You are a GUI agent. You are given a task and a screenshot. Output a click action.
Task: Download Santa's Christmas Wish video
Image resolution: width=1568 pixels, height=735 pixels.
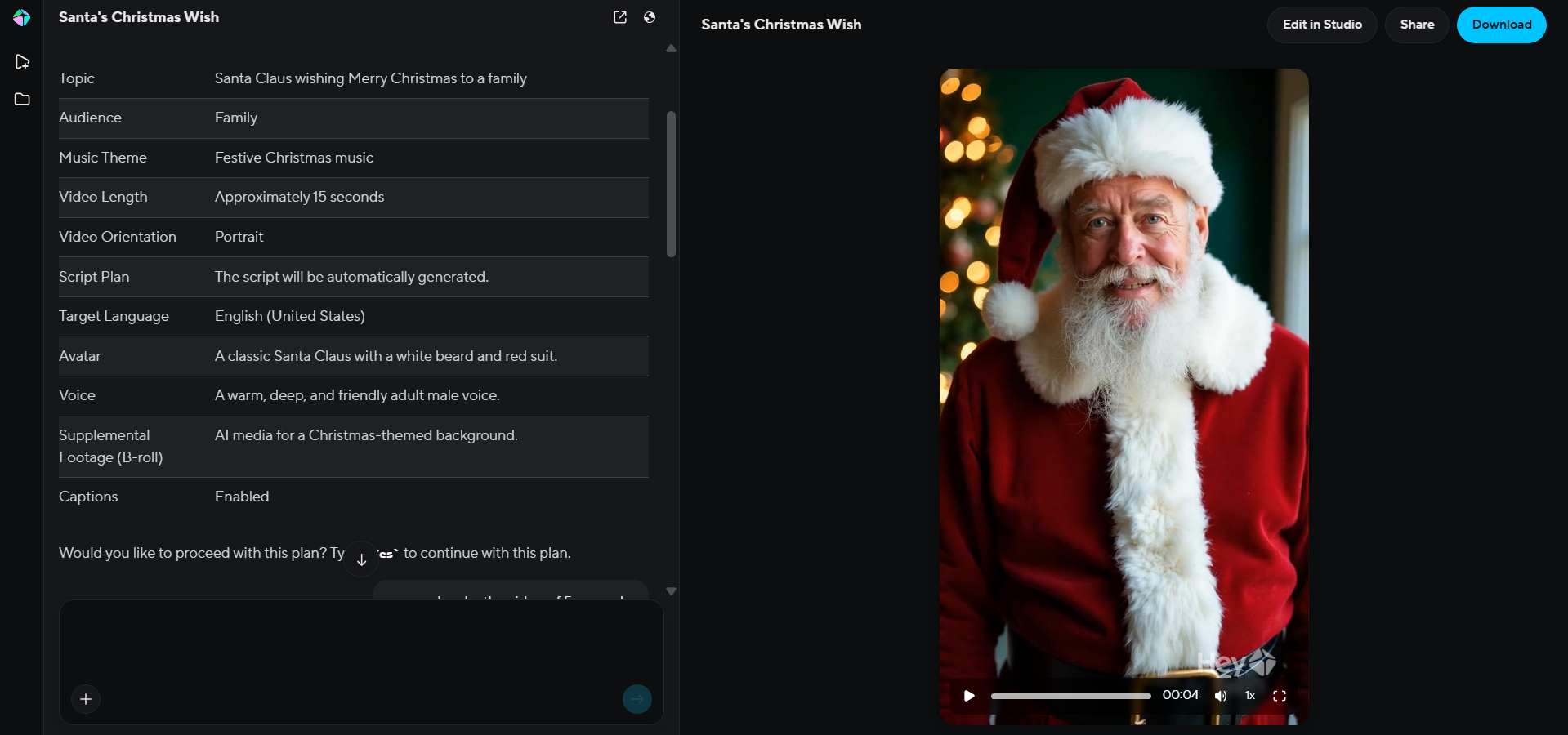click(x=1501, y=24)
